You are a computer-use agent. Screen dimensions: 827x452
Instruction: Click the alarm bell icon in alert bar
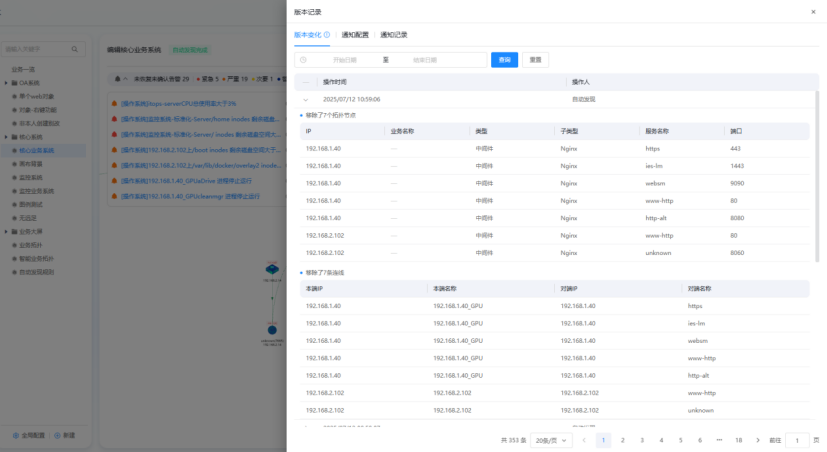(118, 79)
